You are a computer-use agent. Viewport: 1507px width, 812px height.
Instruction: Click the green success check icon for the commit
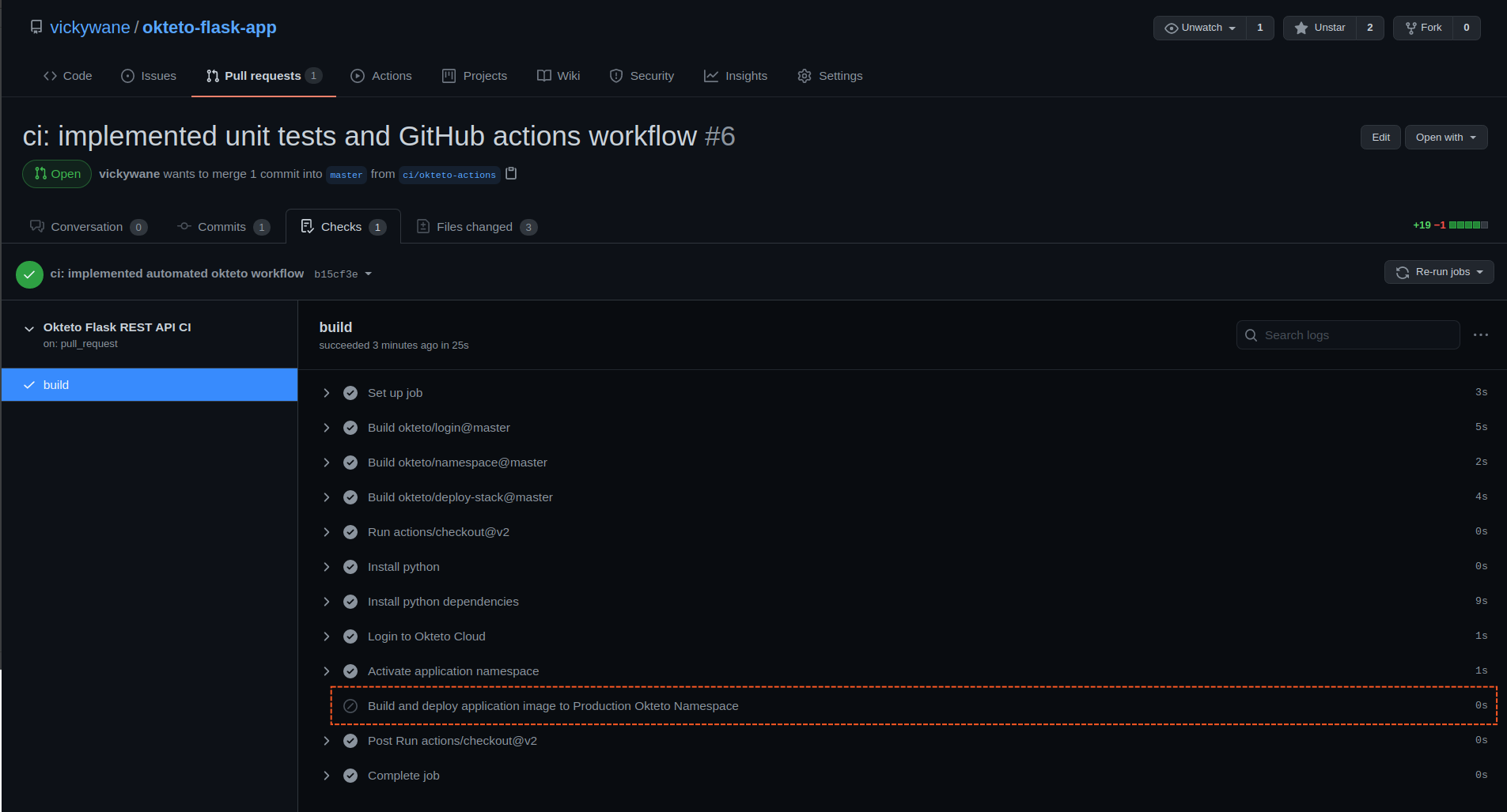point(29,274)
